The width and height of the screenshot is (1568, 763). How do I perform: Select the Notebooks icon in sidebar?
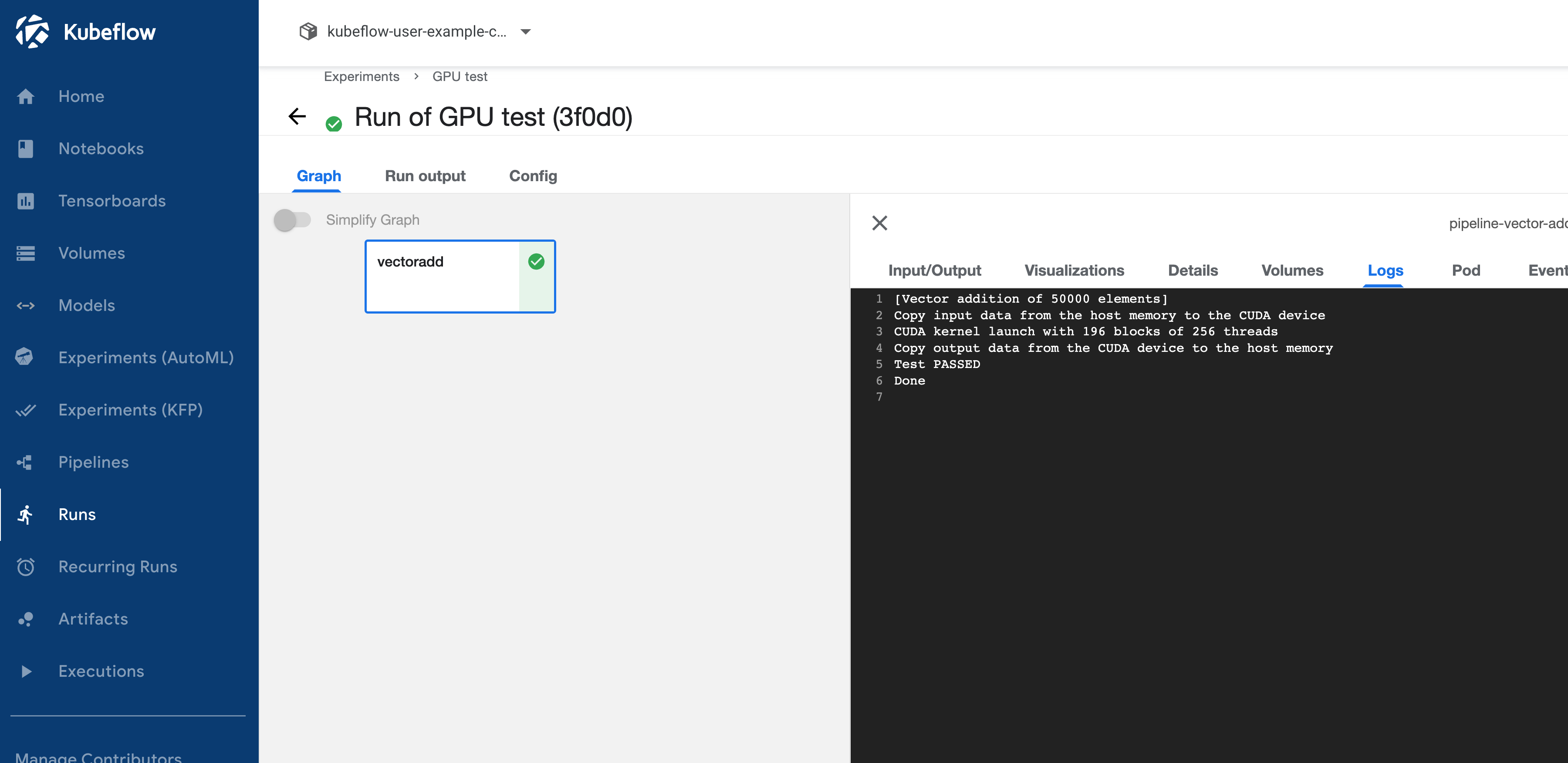pyautogui.click(x=26, y=149)
